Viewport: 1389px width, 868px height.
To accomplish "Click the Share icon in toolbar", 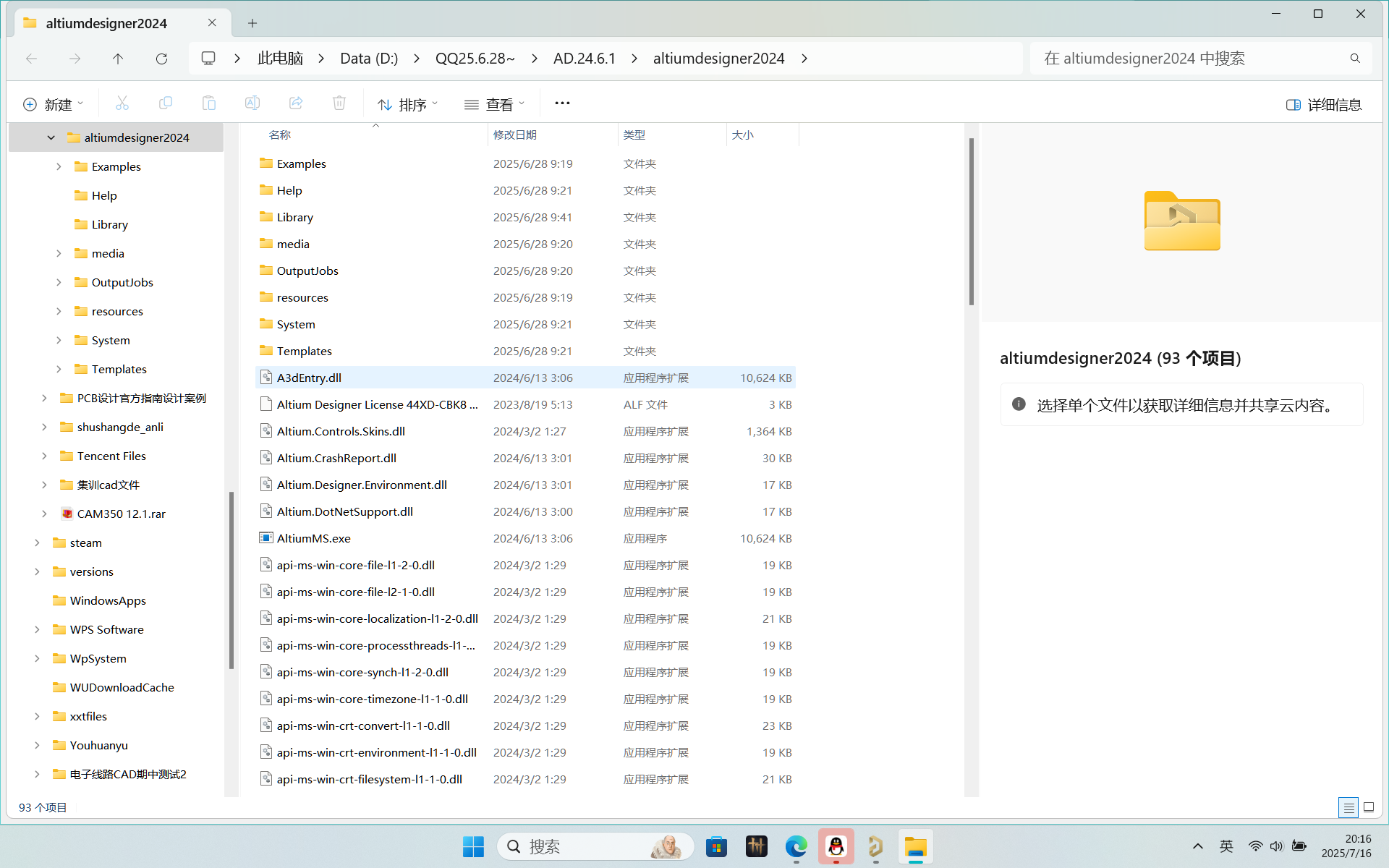I will (x=296, y=103).
